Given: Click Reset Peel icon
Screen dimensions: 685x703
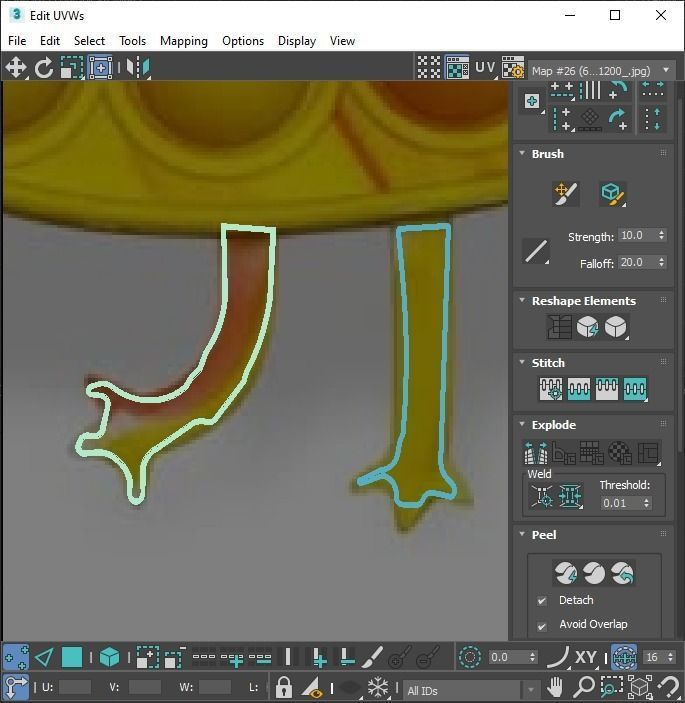Looking at the screenshot, I should pyautogui.click(x=623, y=573).
